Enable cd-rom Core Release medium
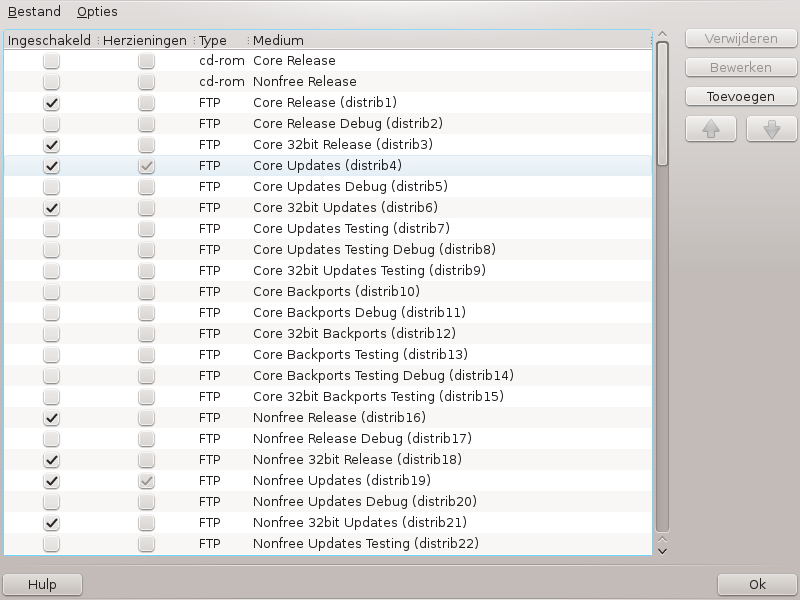The image size is (800, 600). pyautogui.click(x=51, y=61)
